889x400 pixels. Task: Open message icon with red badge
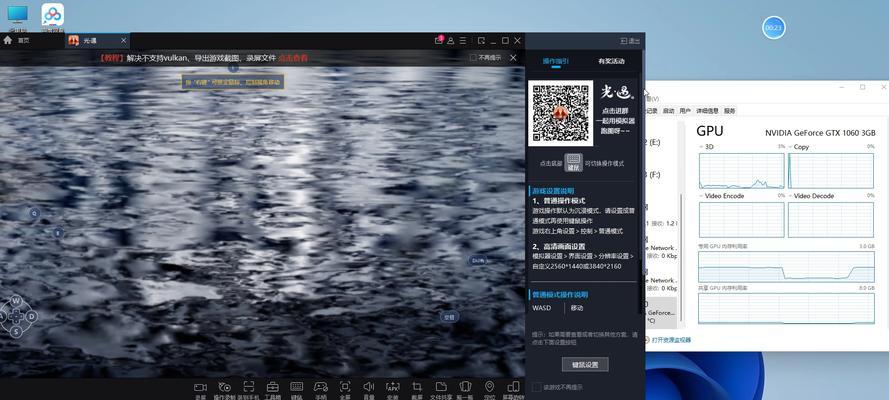click(x=439, y=40)
